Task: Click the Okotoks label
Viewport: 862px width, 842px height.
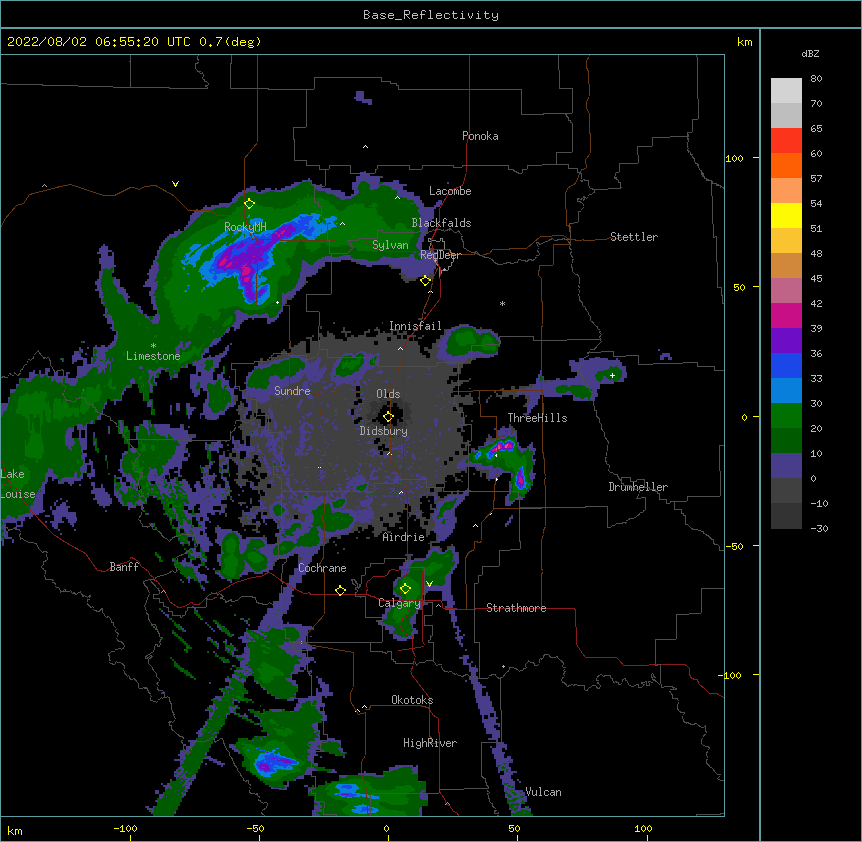Action: tap(412, 700)
